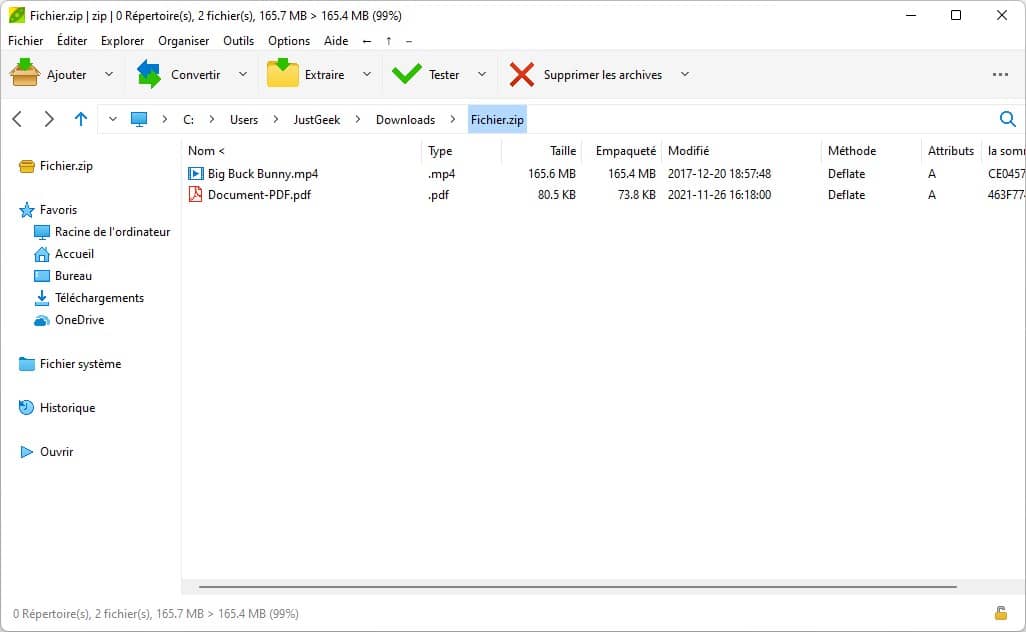Sort by the Taille column header
The height and width of the screenshot is (632, 1026).
[563, 150]
